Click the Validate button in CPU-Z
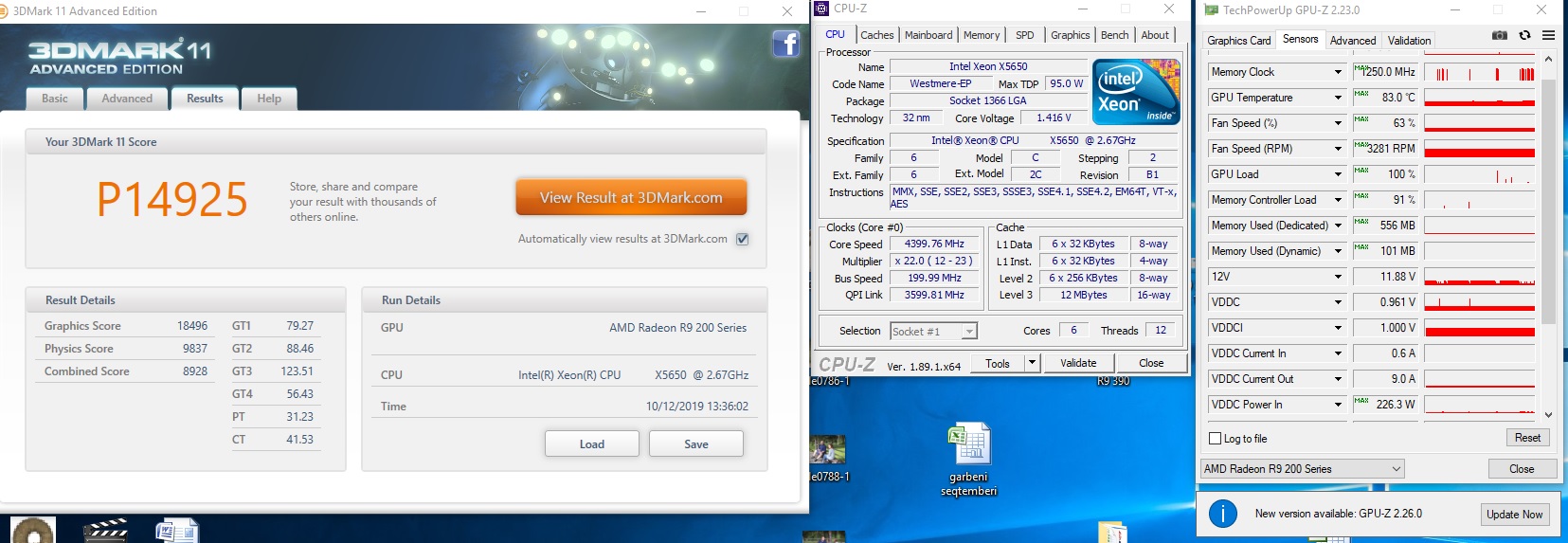1568x543 pixels. click(x=1078, y=363)
